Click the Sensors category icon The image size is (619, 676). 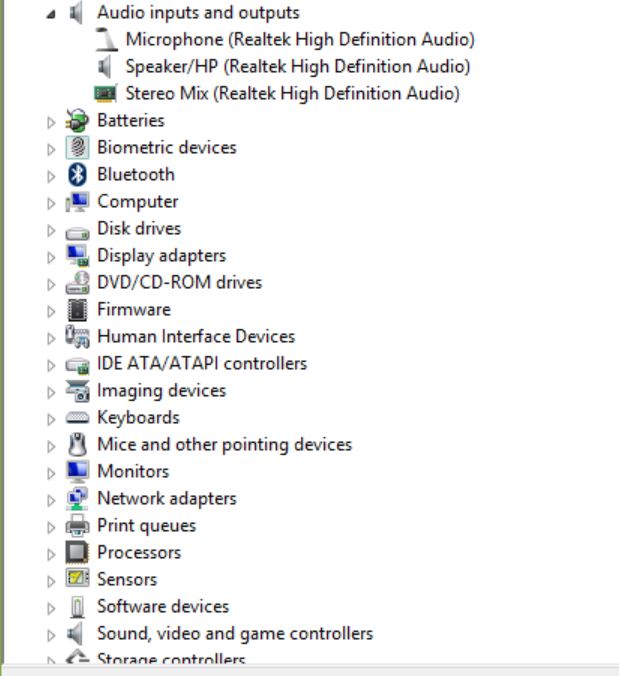77,579
